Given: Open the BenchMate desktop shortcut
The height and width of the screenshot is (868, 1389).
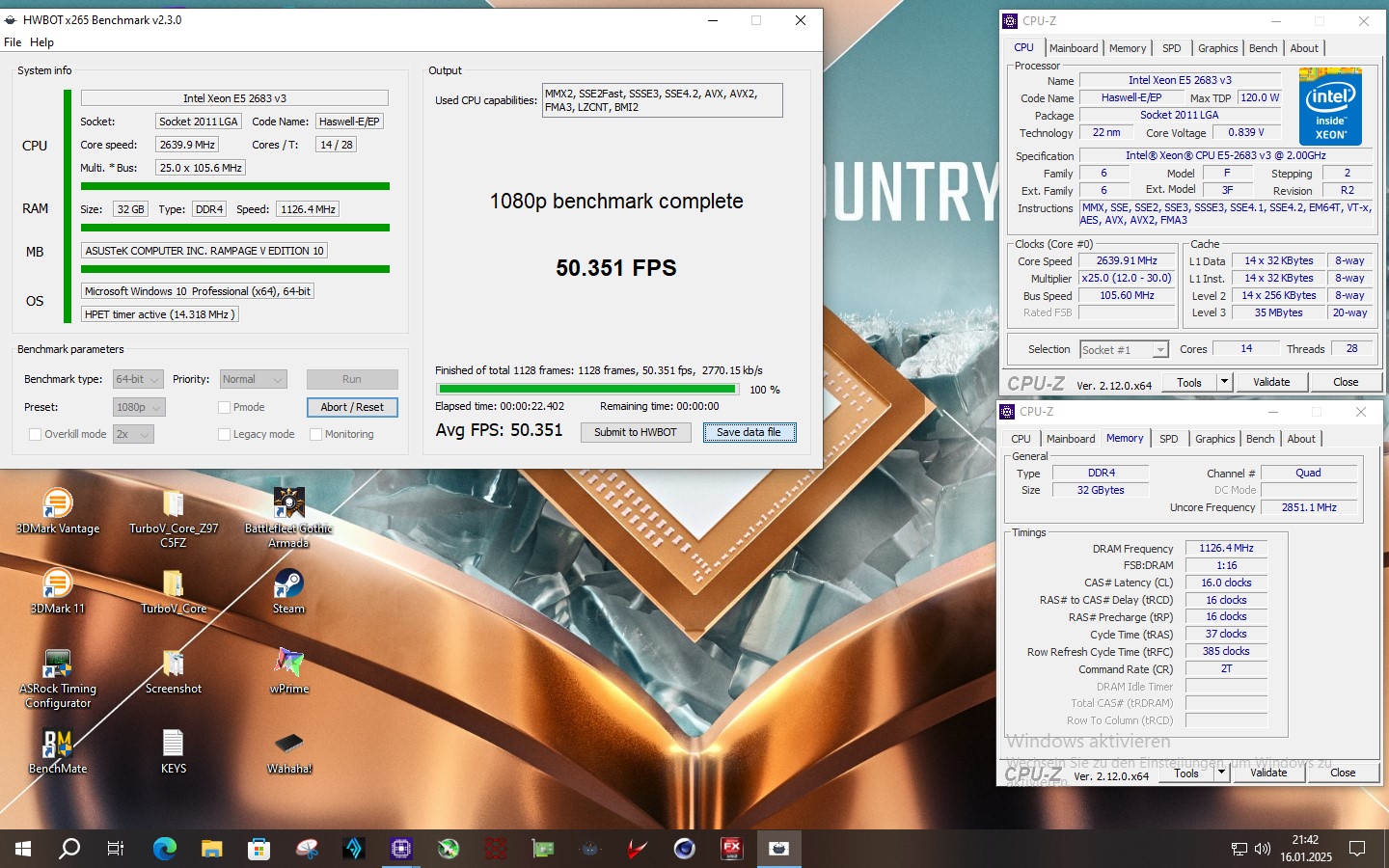Looking at the screenshot, I should pos(58,750).
